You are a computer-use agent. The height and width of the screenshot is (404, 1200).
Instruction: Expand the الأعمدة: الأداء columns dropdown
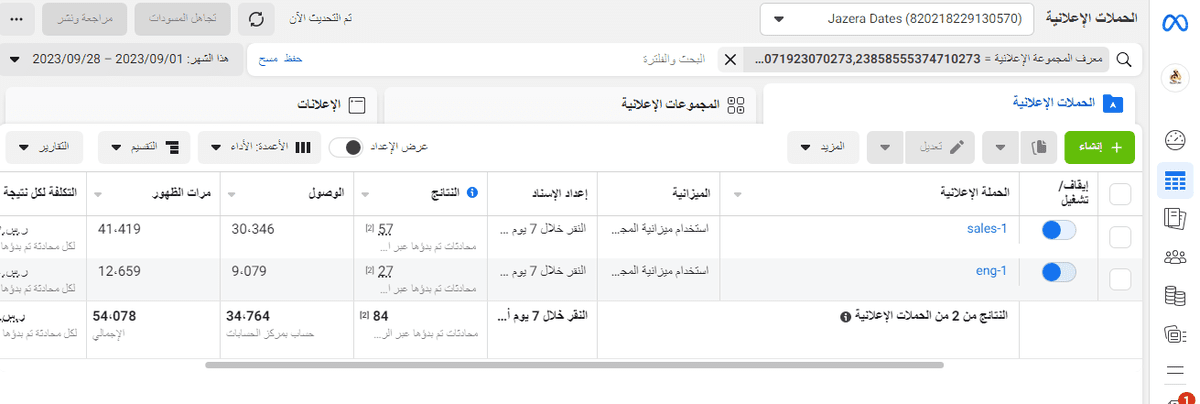[258, 147]
